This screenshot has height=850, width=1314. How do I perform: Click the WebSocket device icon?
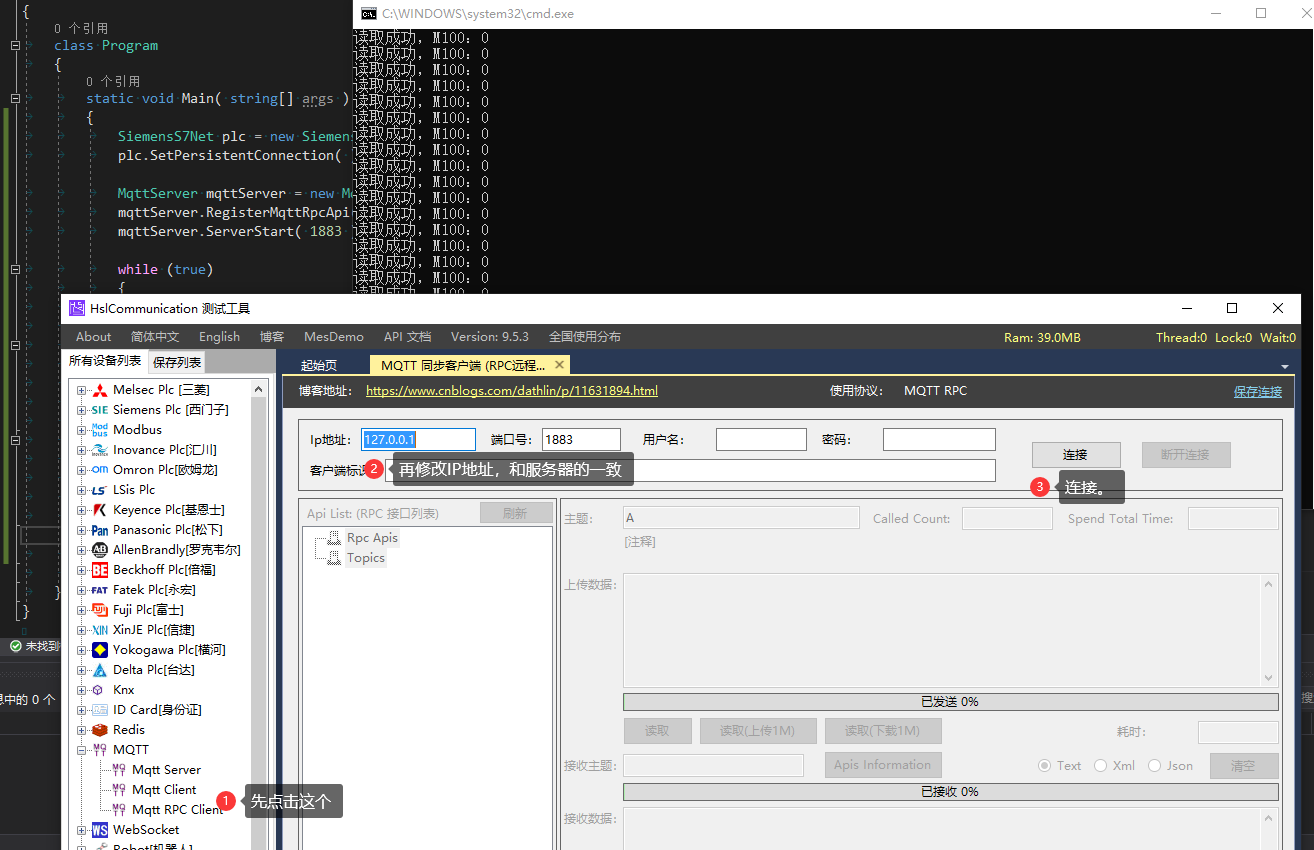(99, 829)
